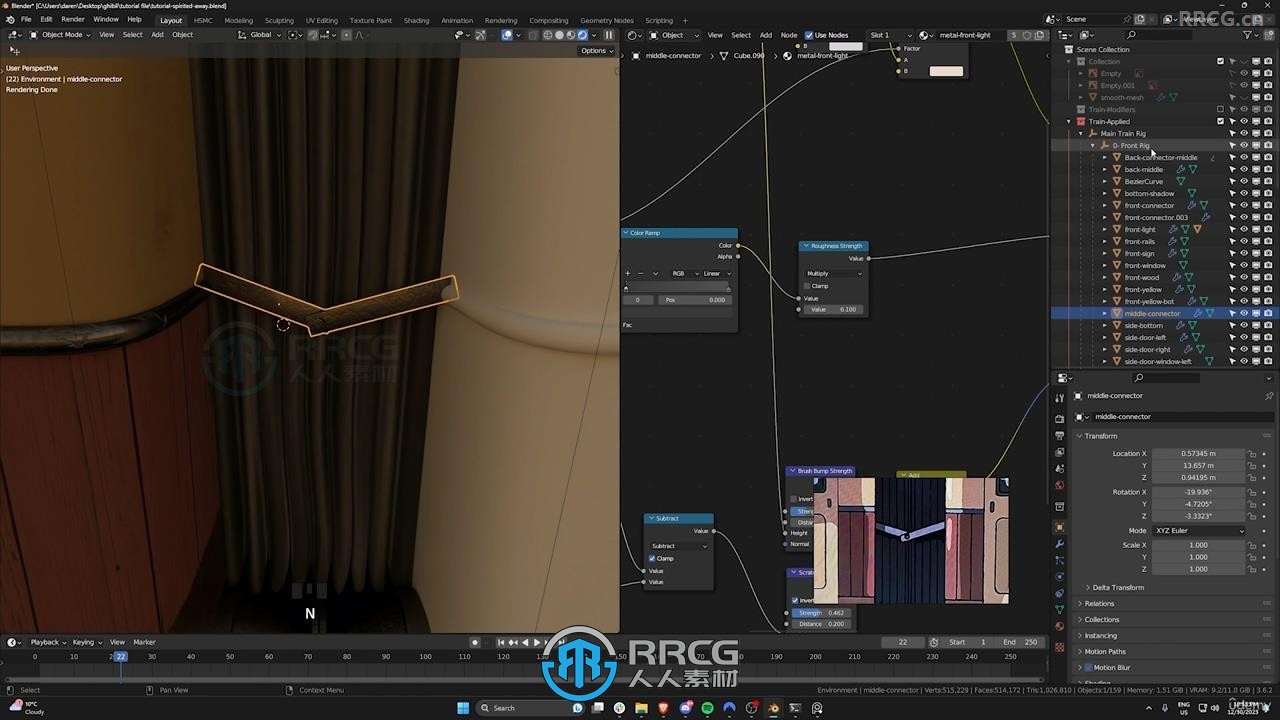Expand the Delta Transform panel
1280x720 pixels.
click(1118, 587)
